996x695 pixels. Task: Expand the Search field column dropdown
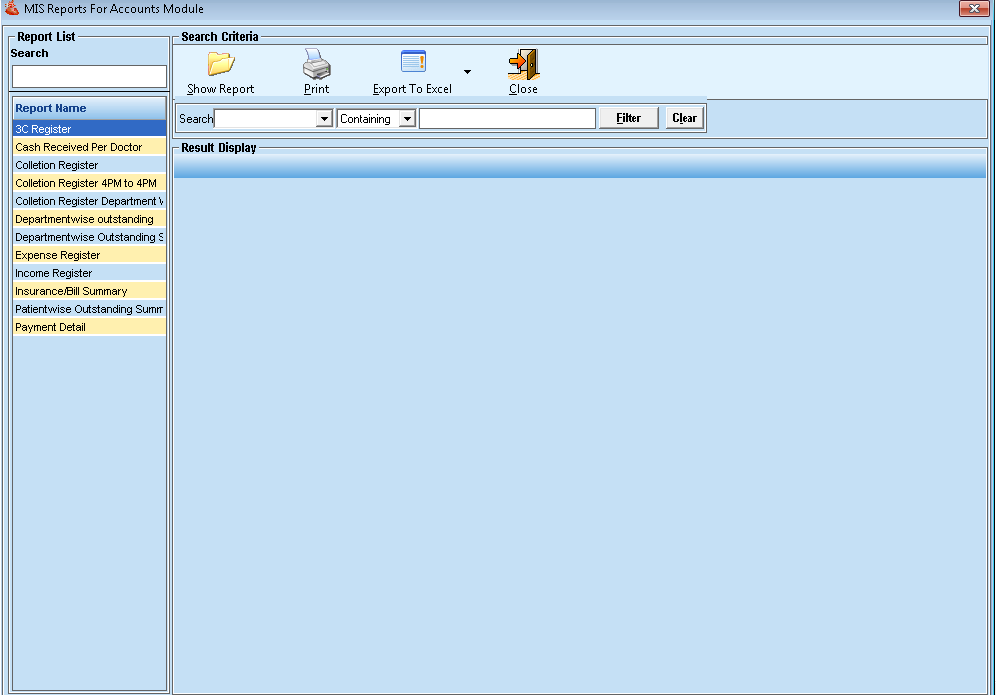[324, 119]
